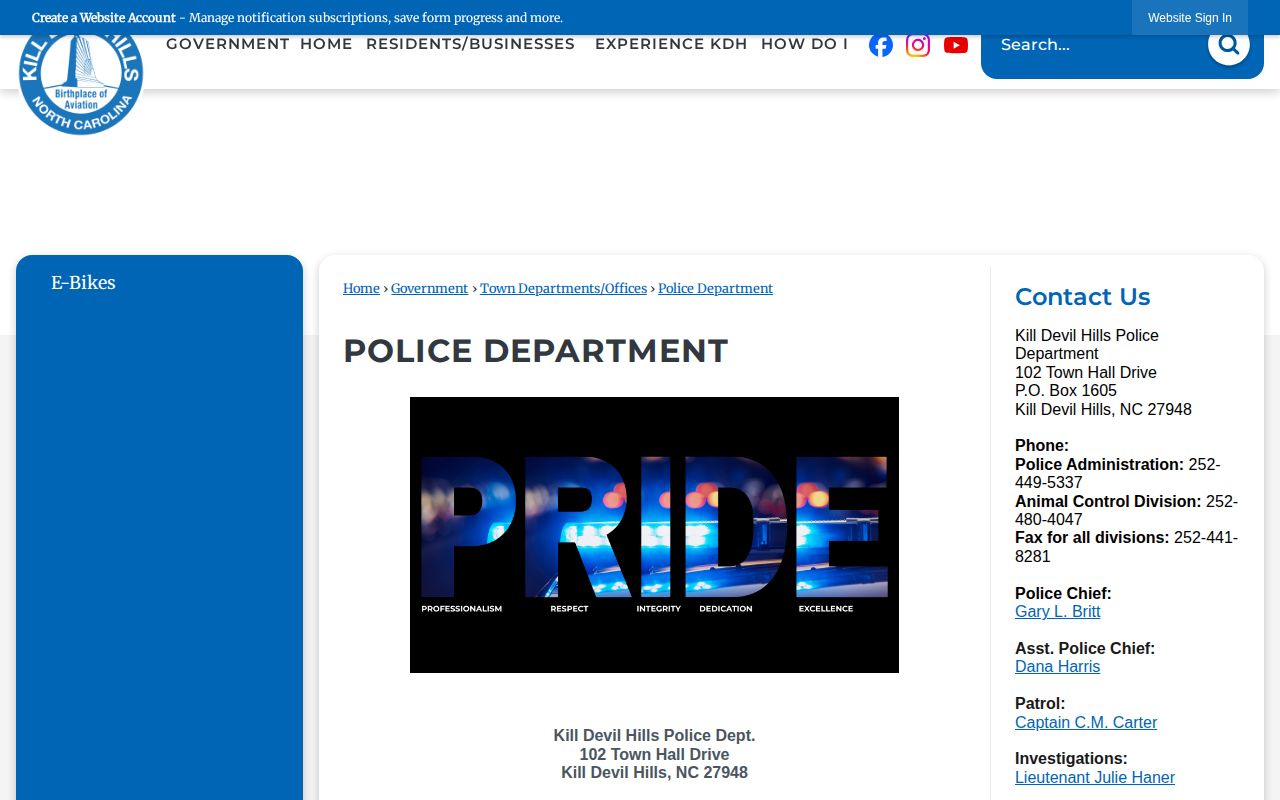Viewport: 1280px width, 800px height.
Task: Click the search magnifier button
Action: click(x=1228, y=44)
